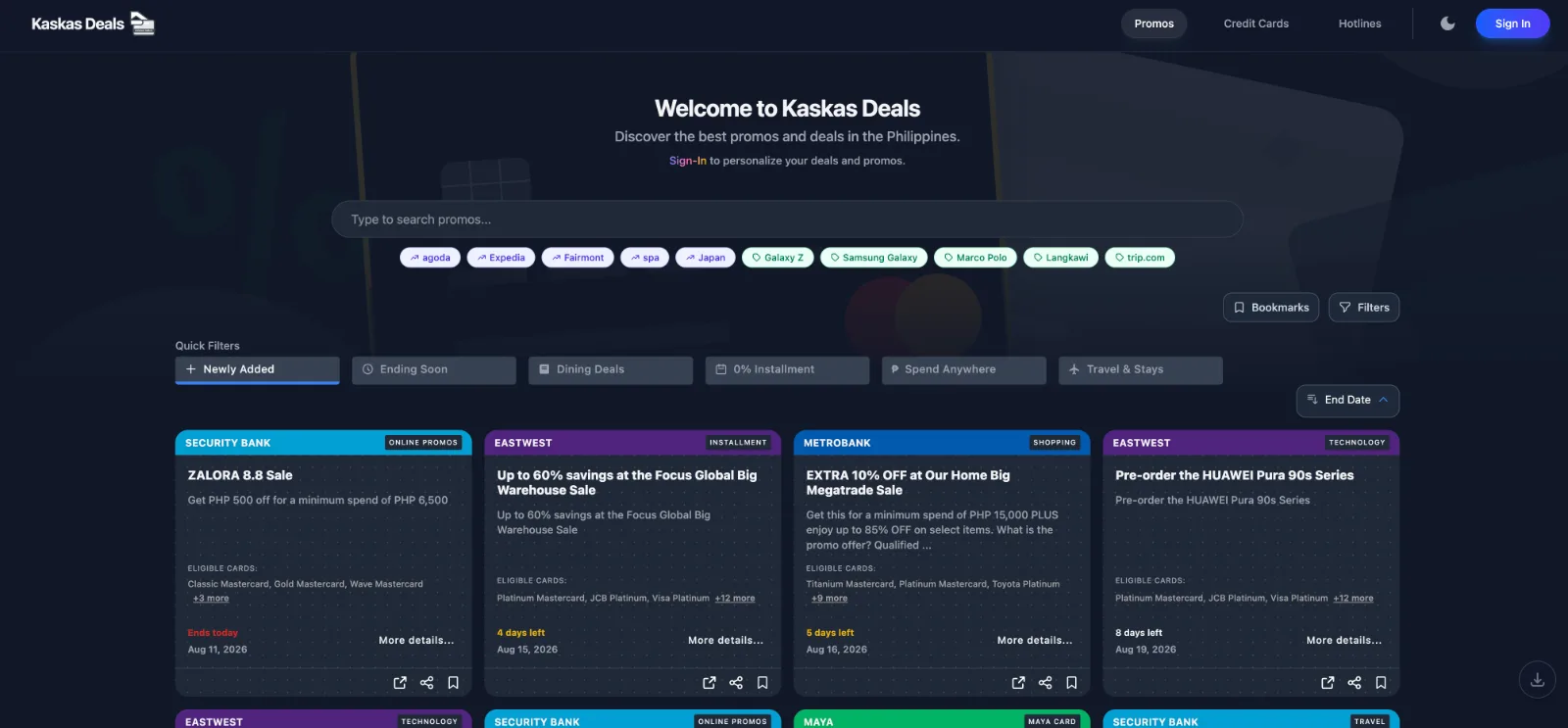Click the download icon button at bottom right

1538,680
